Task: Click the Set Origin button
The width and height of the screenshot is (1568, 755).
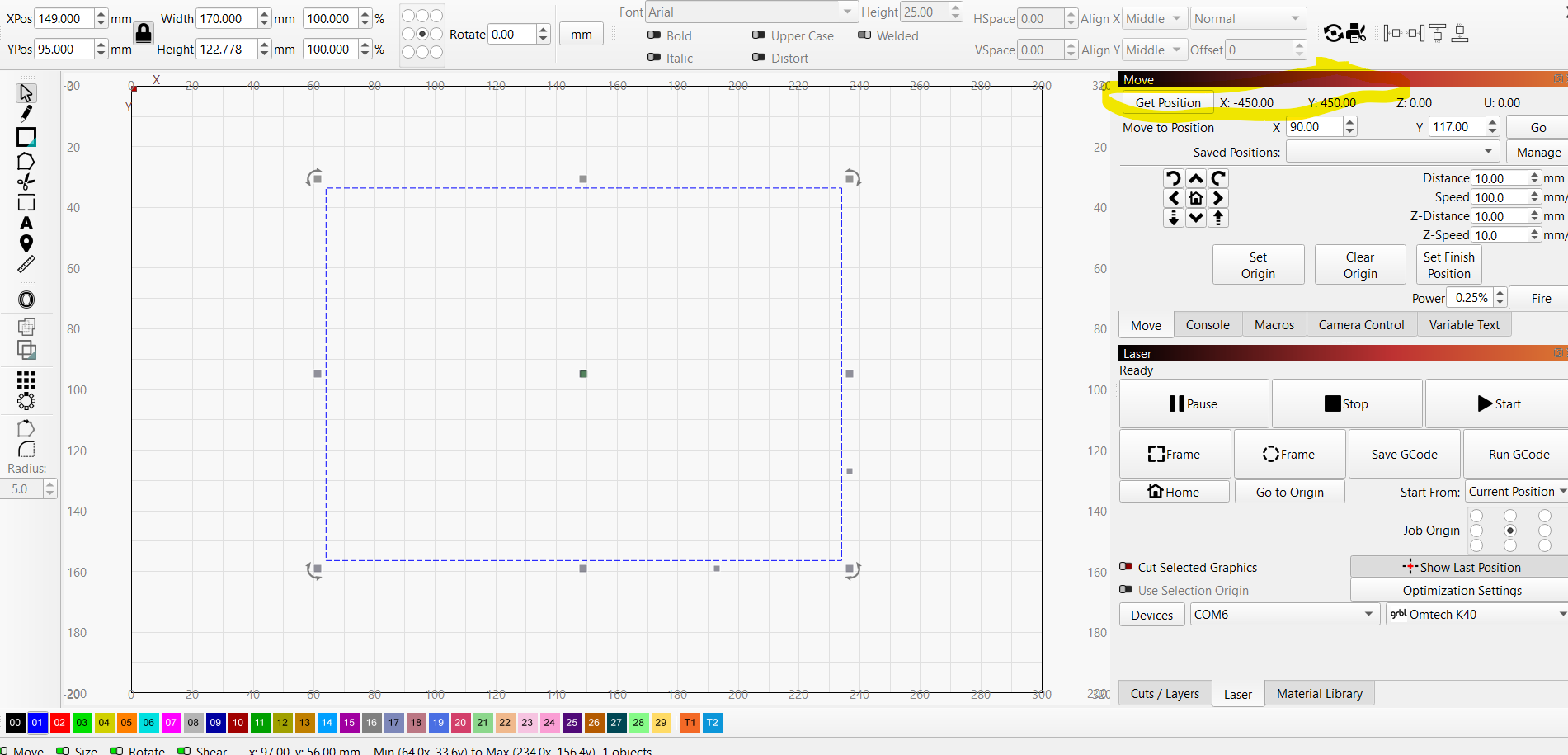Action: click(1257, 265)
